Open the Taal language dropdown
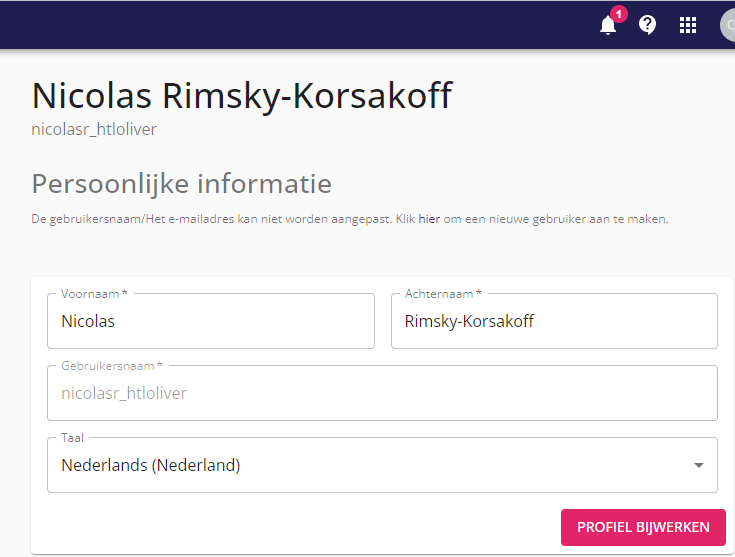 (382, 465)
